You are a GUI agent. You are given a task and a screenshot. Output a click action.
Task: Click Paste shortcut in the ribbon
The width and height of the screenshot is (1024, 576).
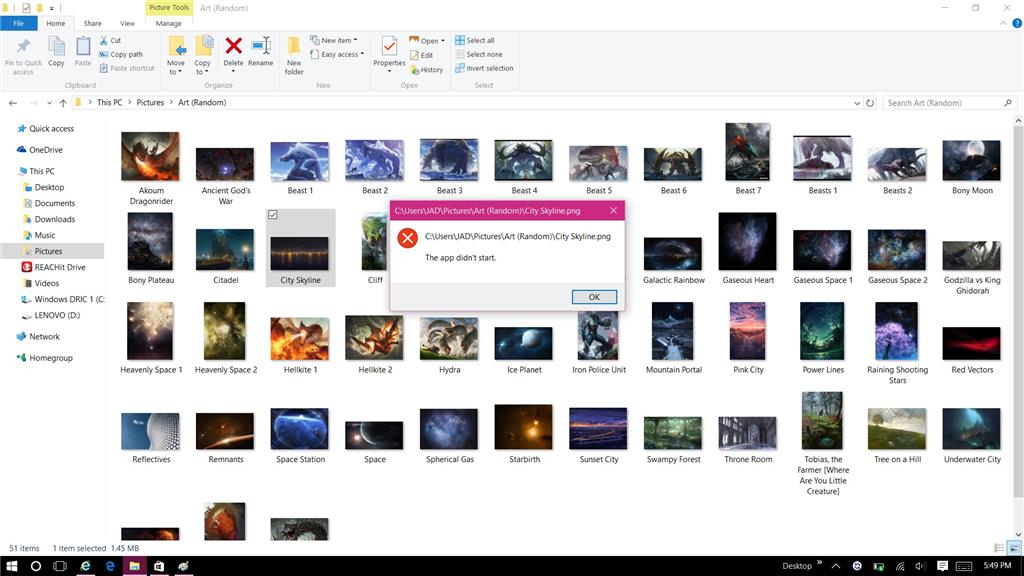coord(127,68)
